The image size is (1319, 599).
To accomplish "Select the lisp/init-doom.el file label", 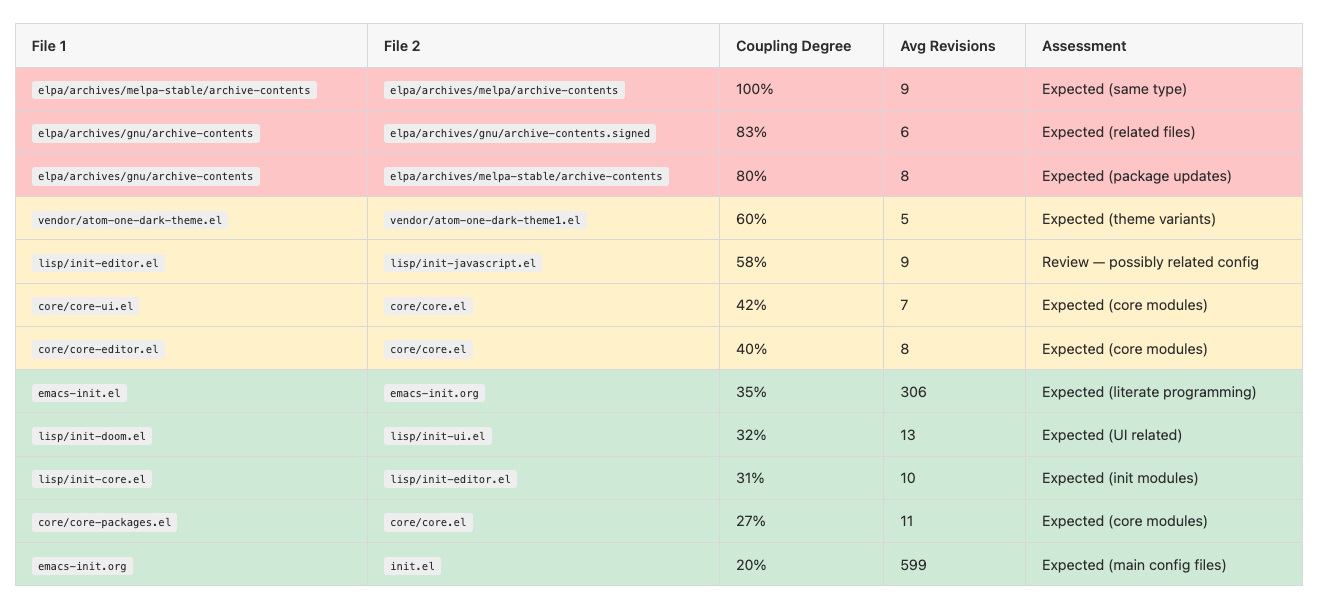I will coord(92,436).
